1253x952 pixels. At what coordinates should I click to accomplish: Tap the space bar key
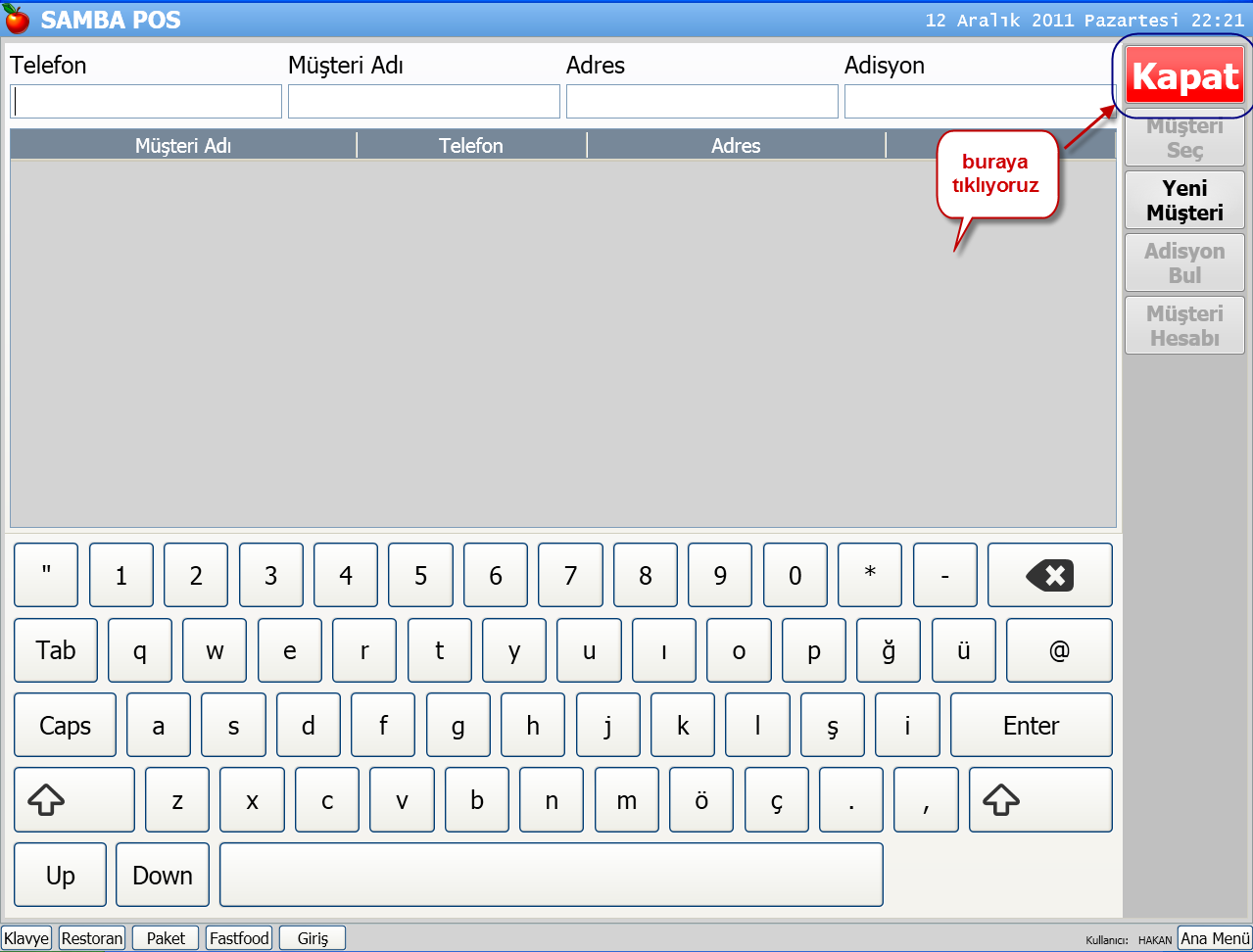pyautogui.click(x=552, y=876)
